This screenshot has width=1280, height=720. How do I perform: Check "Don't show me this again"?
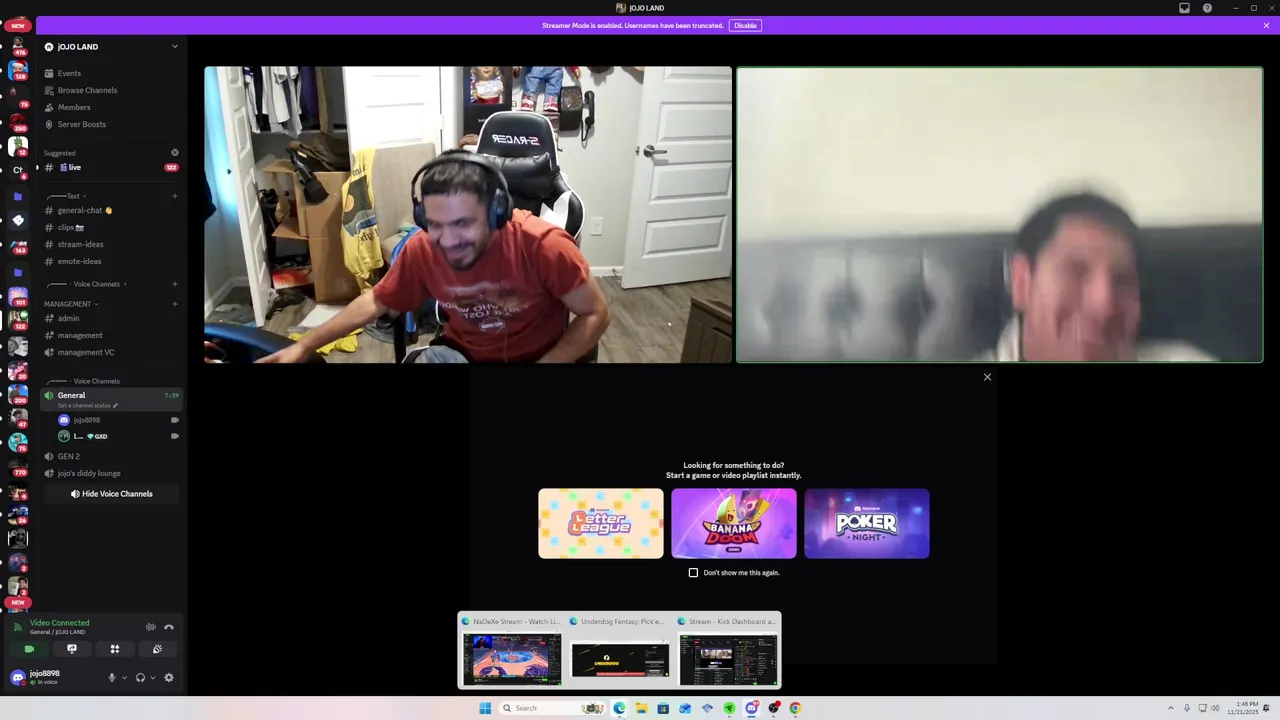point(693,573)
